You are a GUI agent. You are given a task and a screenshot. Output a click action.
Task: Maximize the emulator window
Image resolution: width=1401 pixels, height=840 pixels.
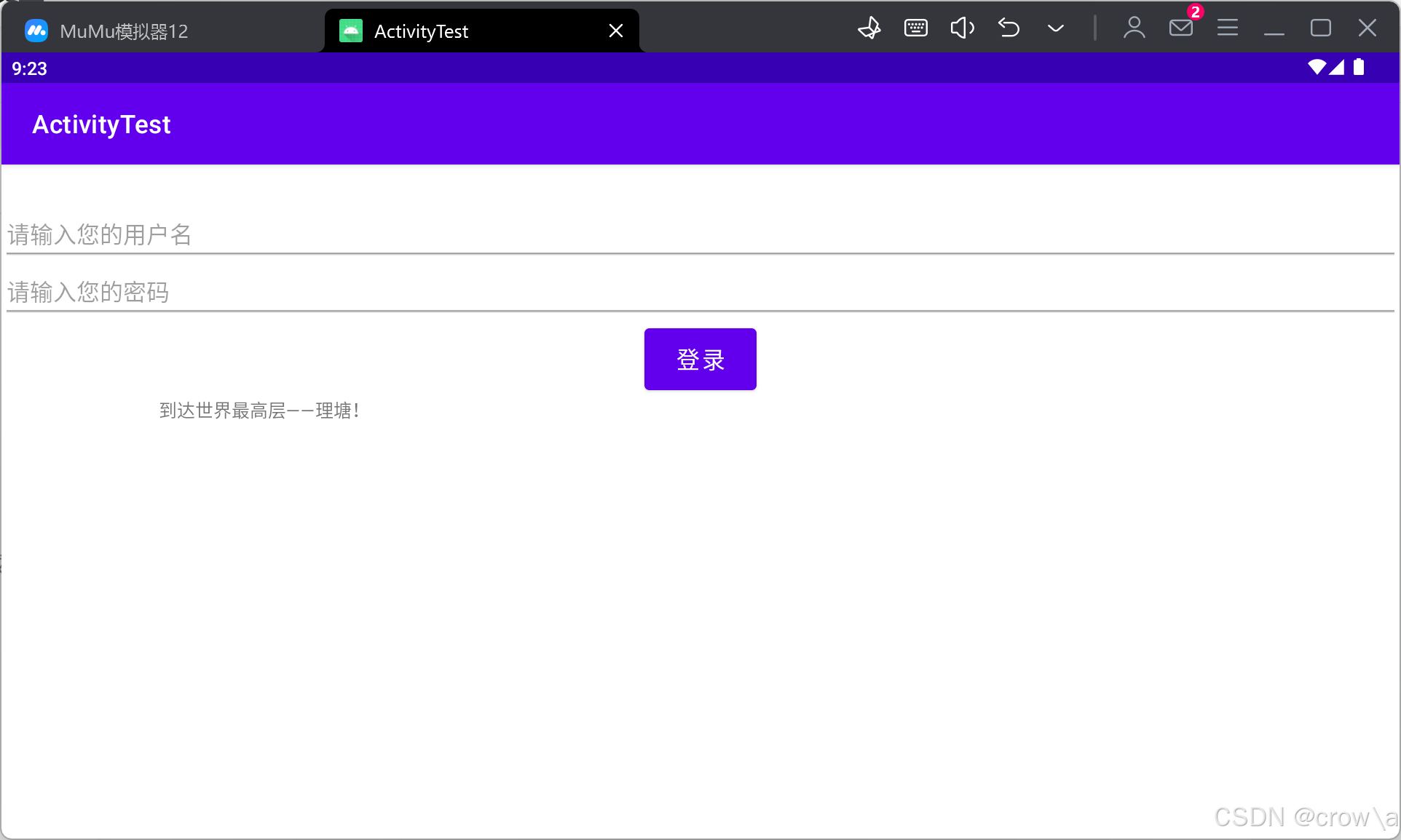pos(1320,28)
